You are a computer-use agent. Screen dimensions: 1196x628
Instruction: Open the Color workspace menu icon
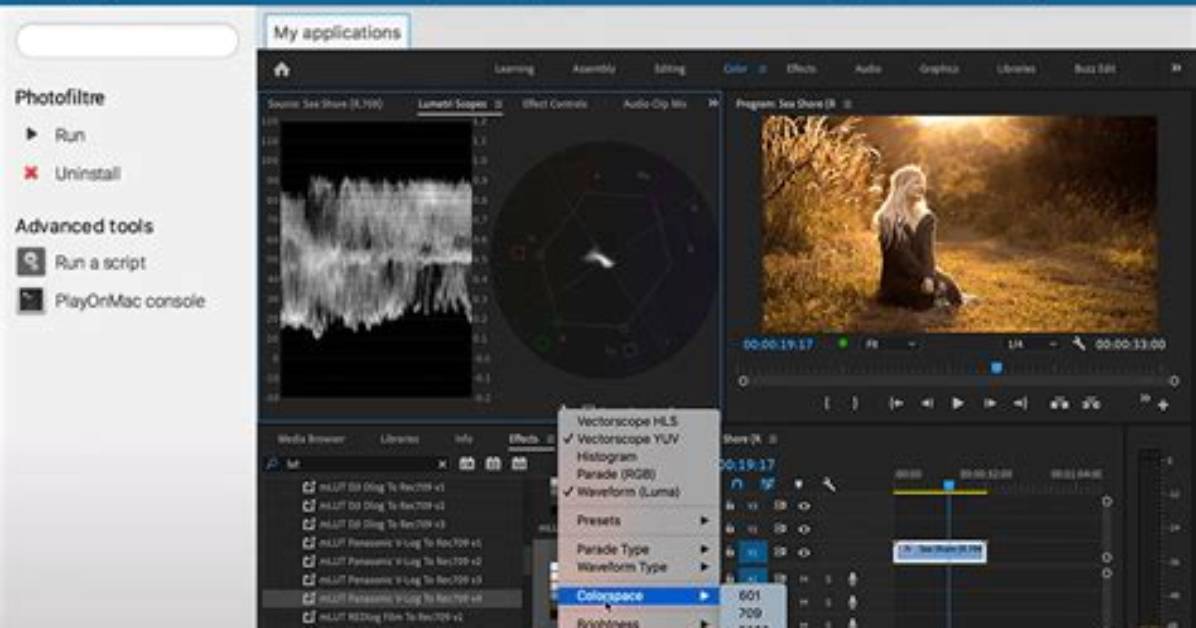761,69
